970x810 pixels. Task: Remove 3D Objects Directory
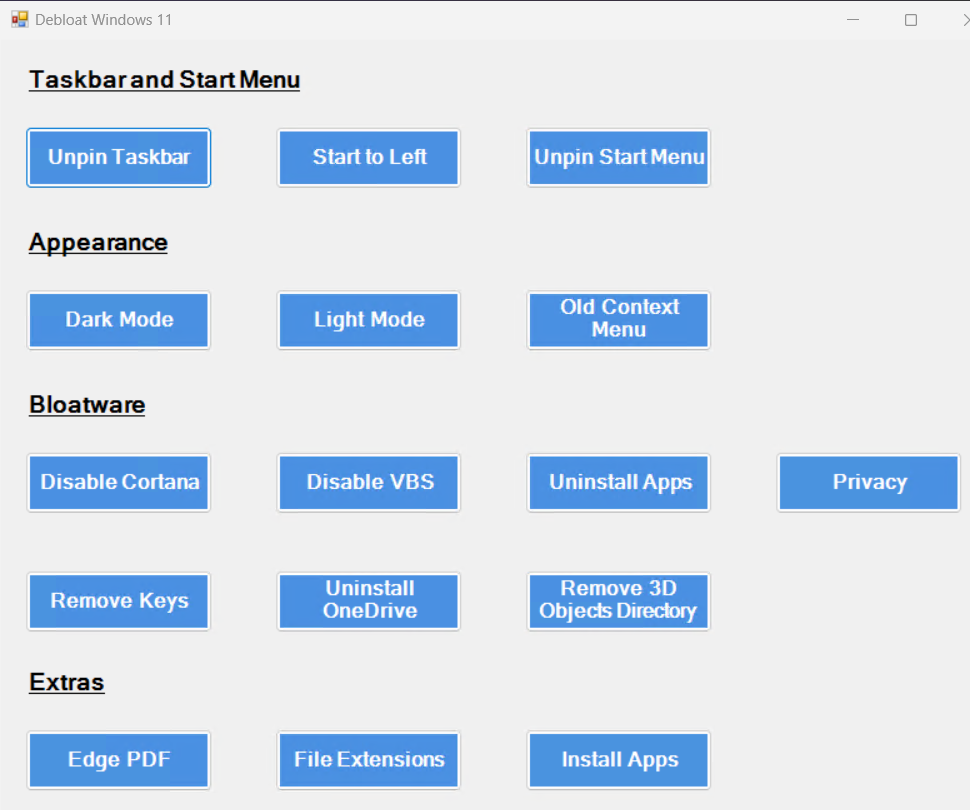pos(619,601)
